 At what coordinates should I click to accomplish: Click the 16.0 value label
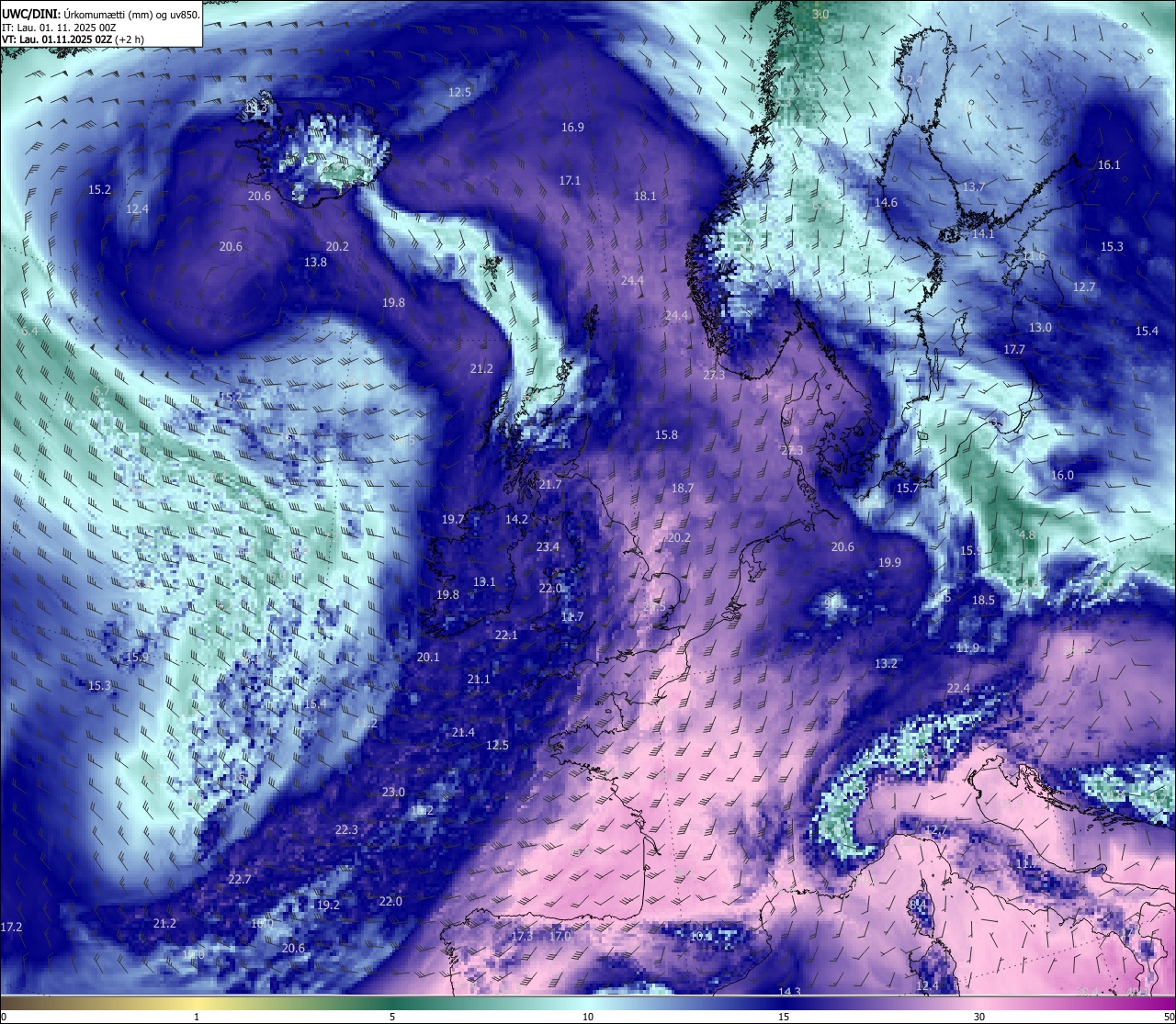coord(1061,475)
